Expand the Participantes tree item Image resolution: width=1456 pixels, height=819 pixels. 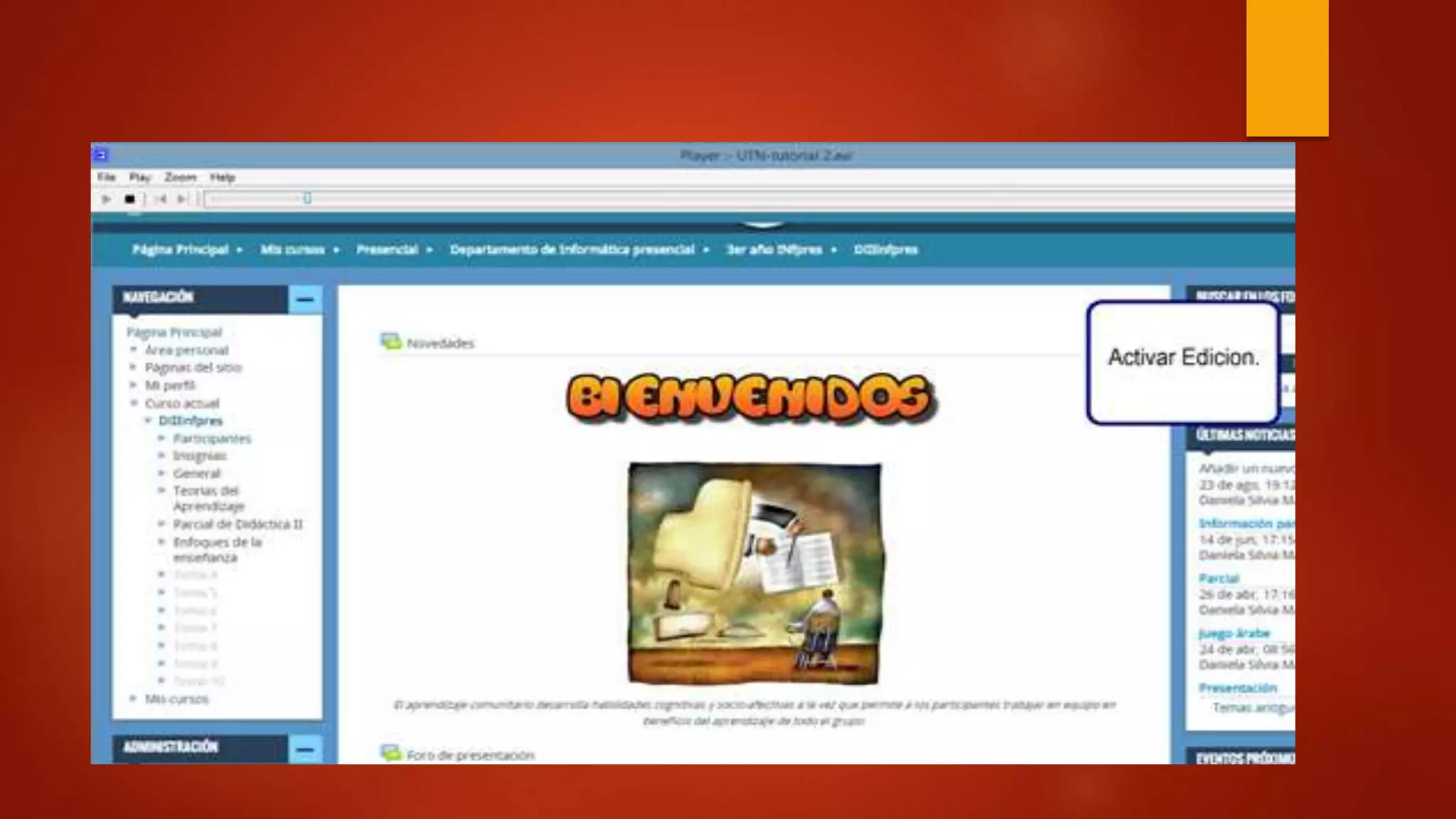click(161, 438)
